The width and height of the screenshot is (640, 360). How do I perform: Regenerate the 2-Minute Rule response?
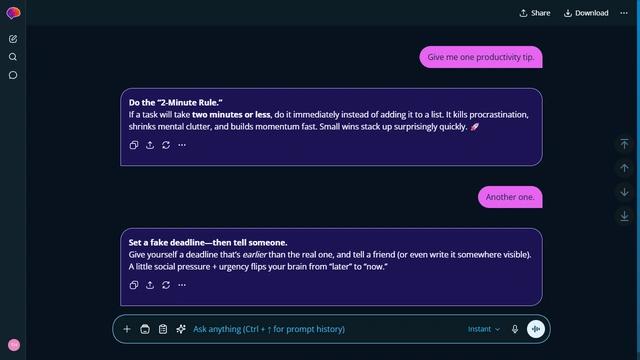click(166, 145)
